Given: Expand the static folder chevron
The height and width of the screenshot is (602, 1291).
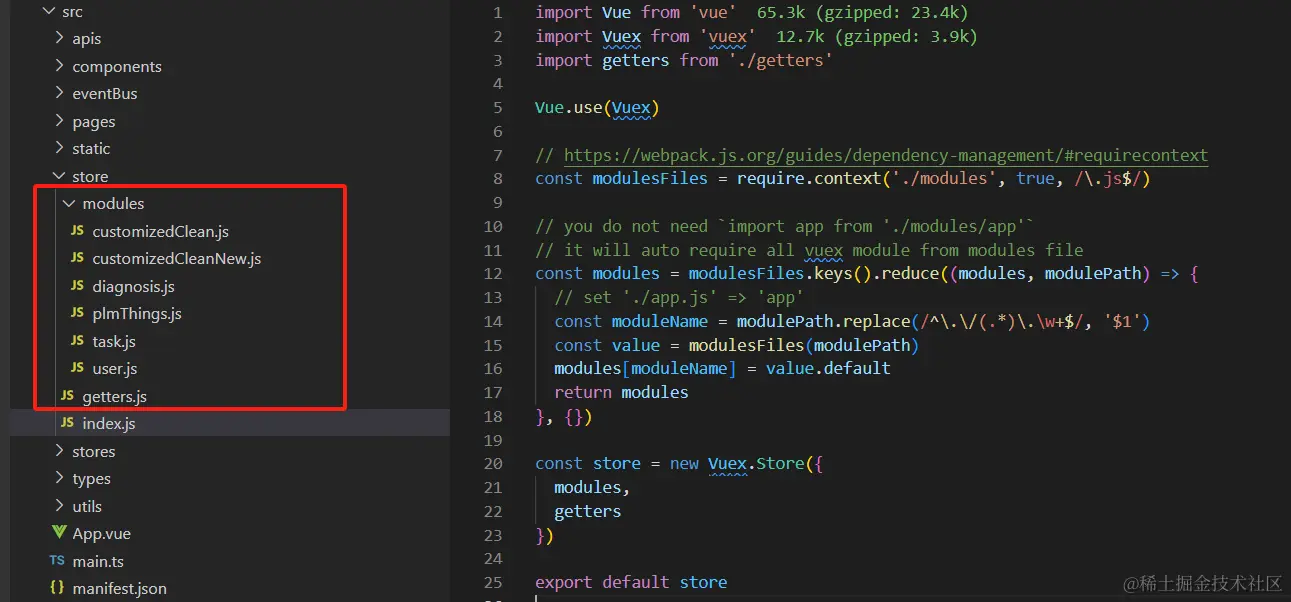Looking at the screenshot, I should click(59, 149).
